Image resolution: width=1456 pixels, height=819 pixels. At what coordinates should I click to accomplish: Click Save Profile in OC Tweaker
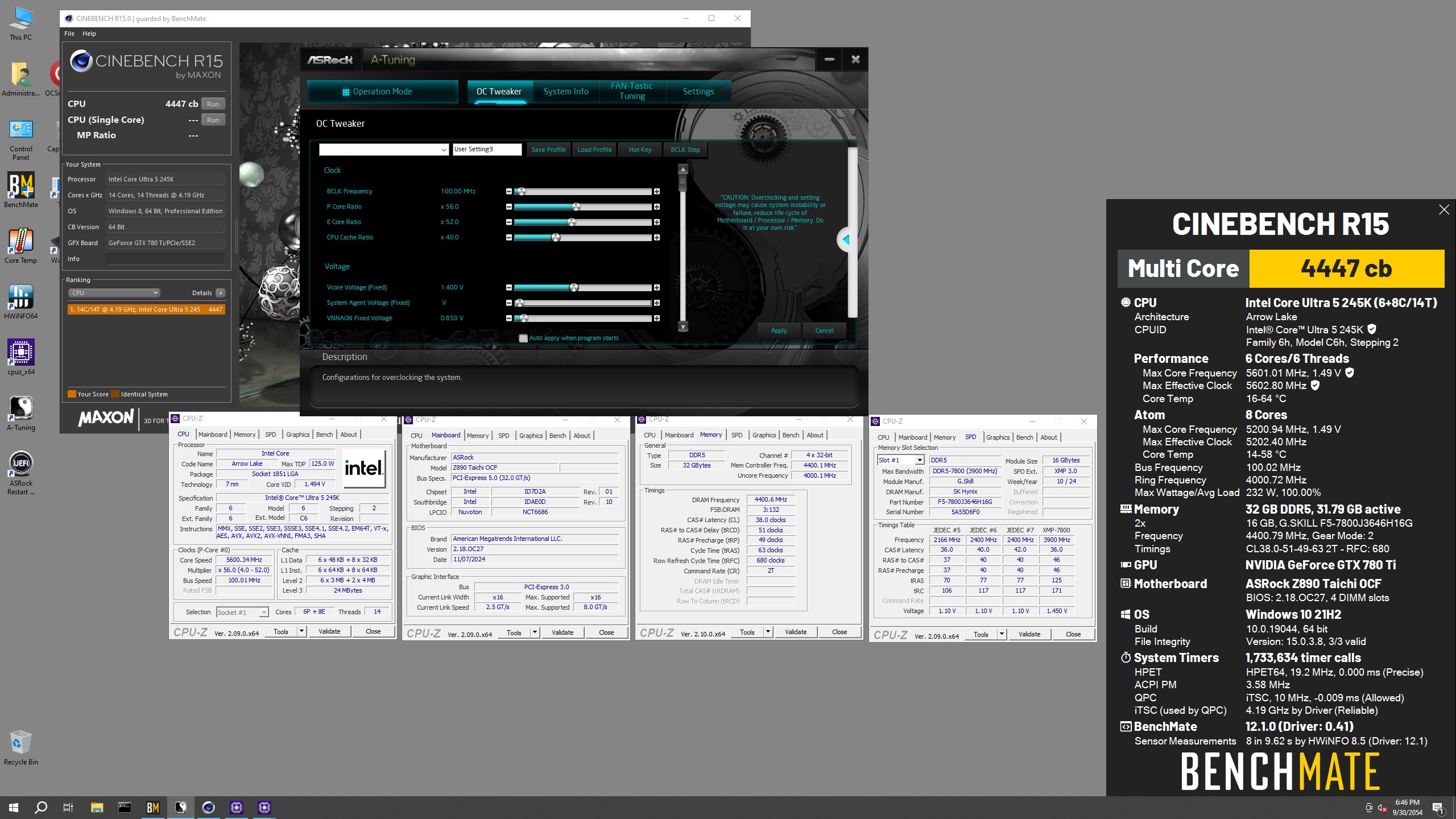click(x=549, y=150)
